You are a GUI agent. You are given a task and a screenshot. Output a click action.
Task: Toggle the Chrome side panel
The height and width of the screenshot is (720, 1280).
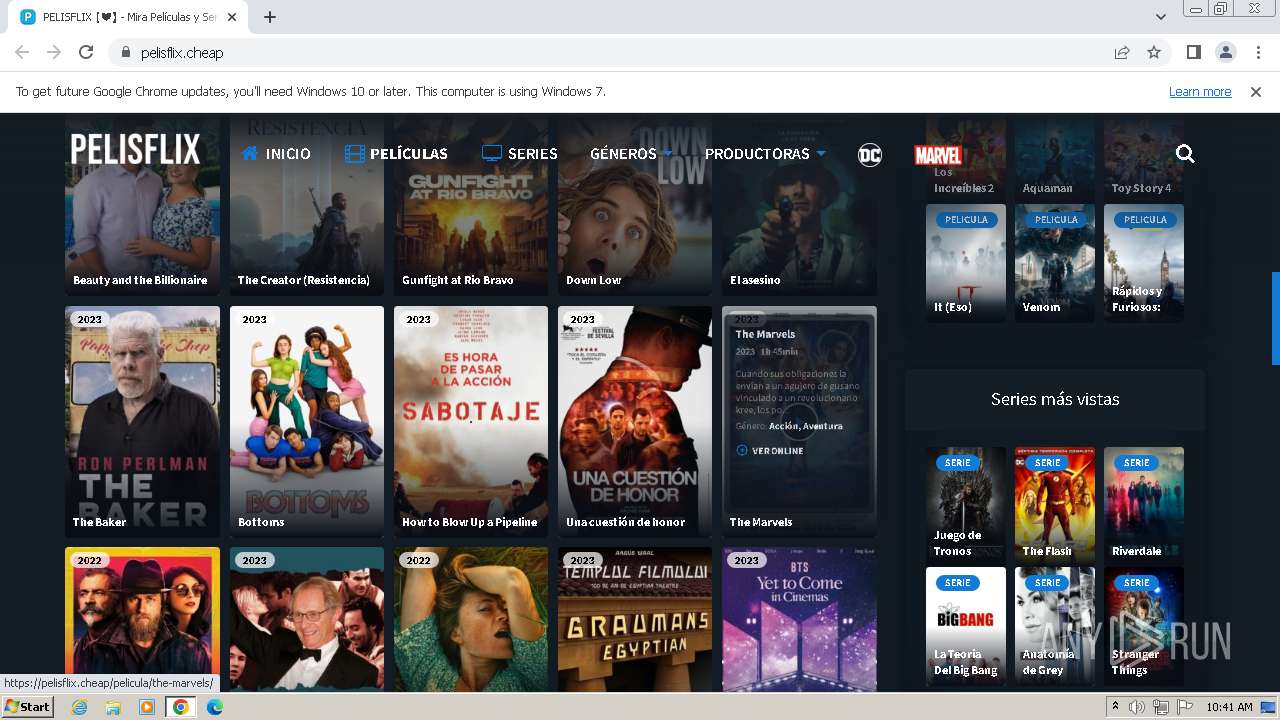click(1193, 52)
